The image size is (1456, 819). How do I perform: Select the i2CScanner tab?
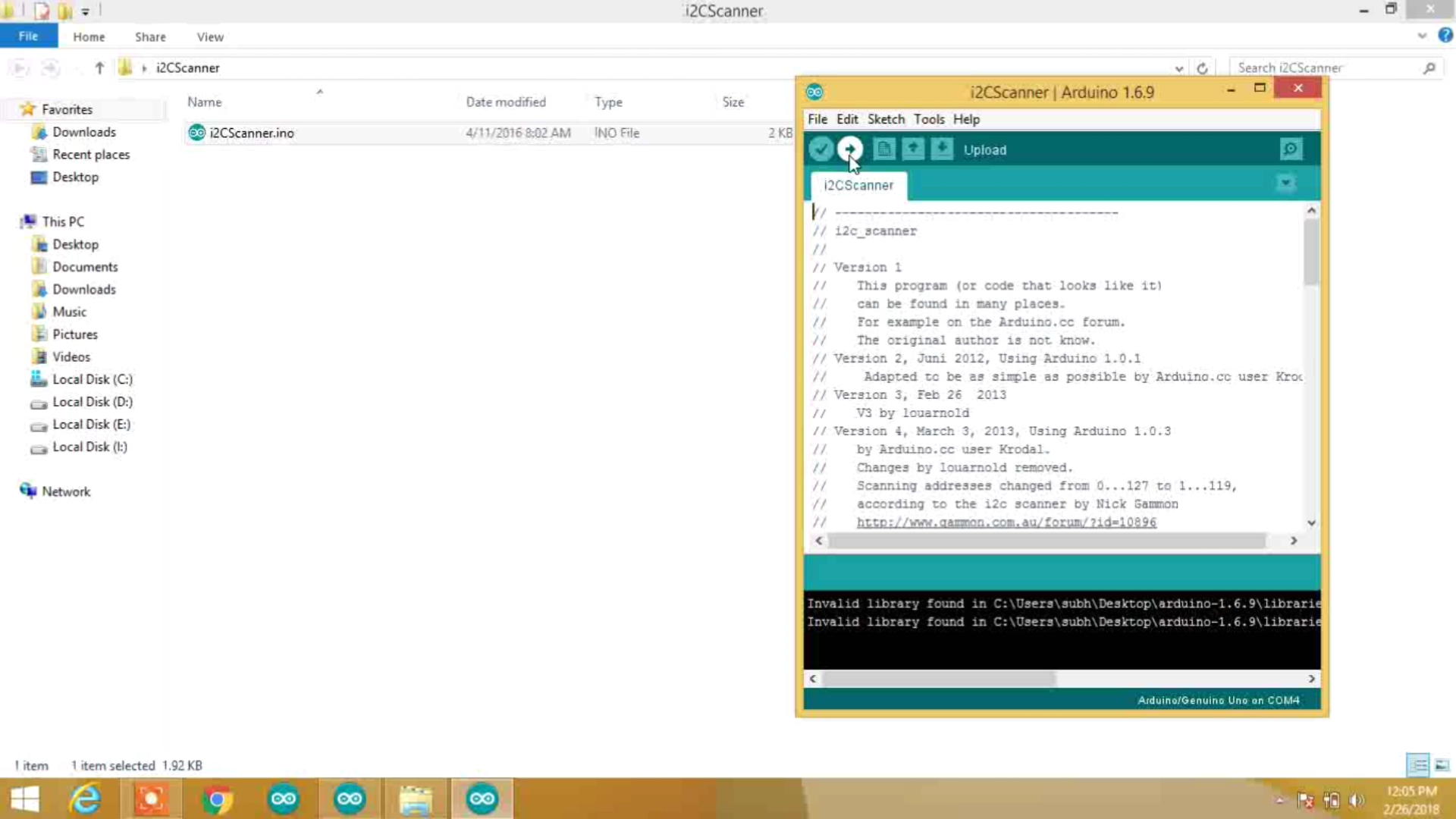pos(858,184)
